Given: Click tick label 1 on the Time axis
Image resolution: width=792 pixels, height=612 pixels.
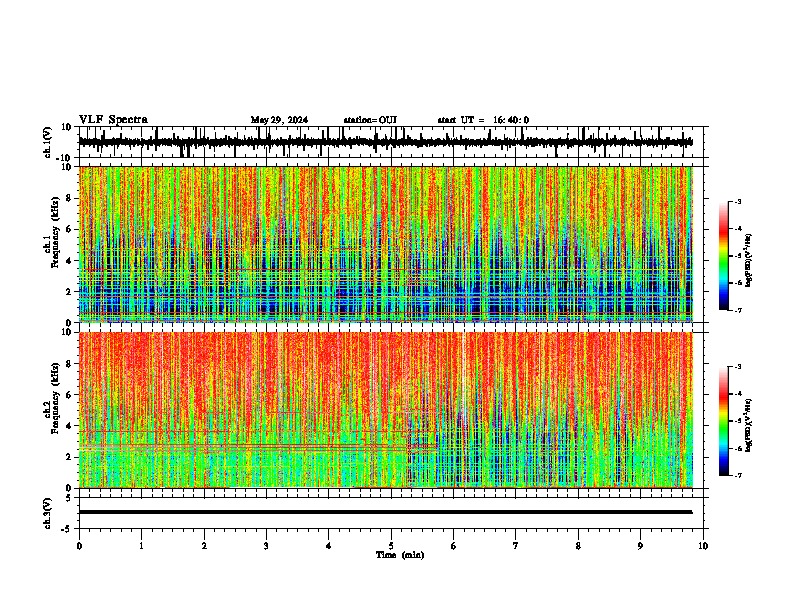Looking at the screenshot, I should coord(141,546).
